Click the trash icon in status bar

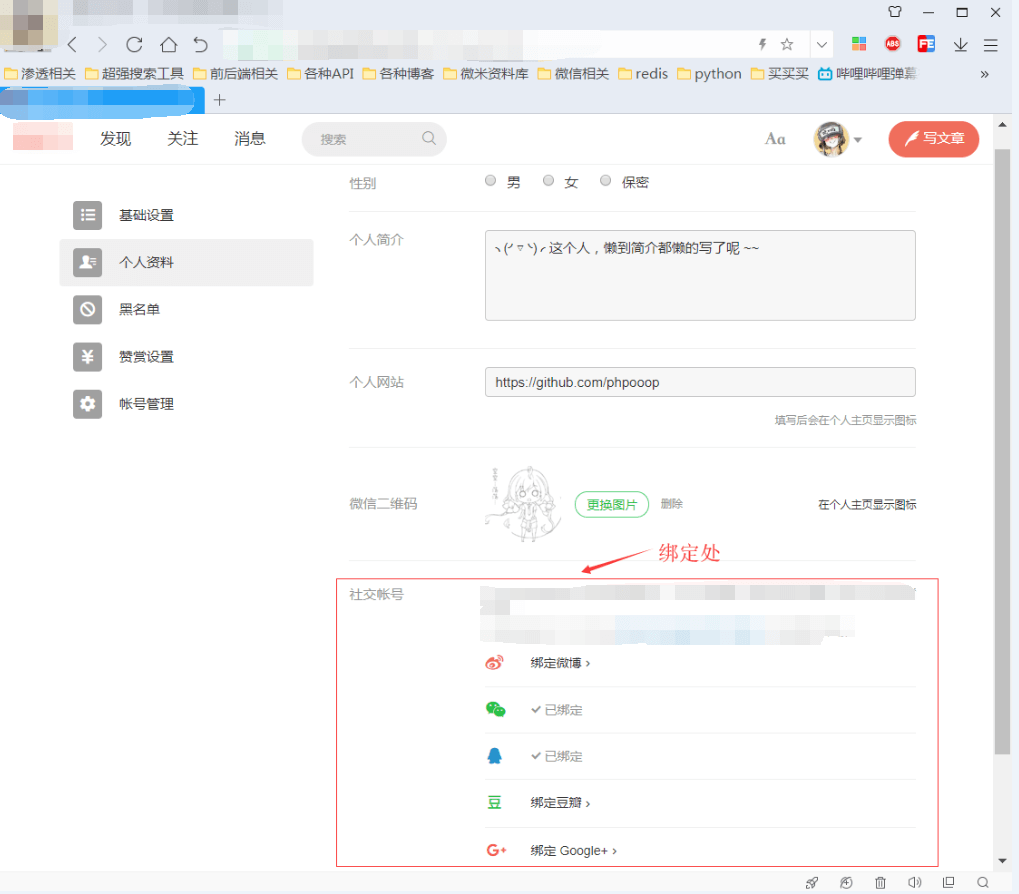point(880,882)
